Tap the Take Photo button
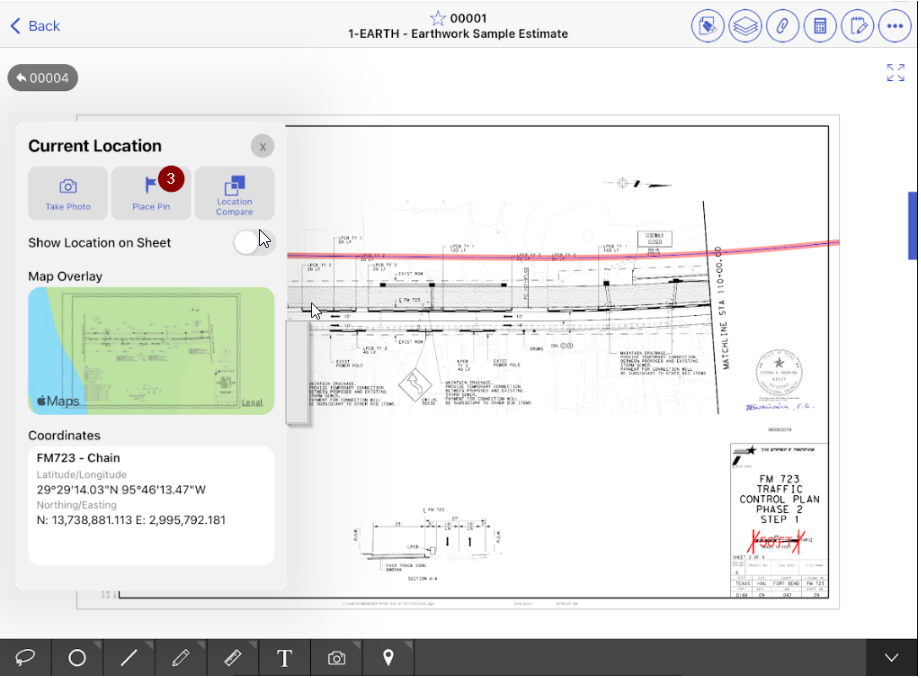921x678 pixels. point(68,193)
